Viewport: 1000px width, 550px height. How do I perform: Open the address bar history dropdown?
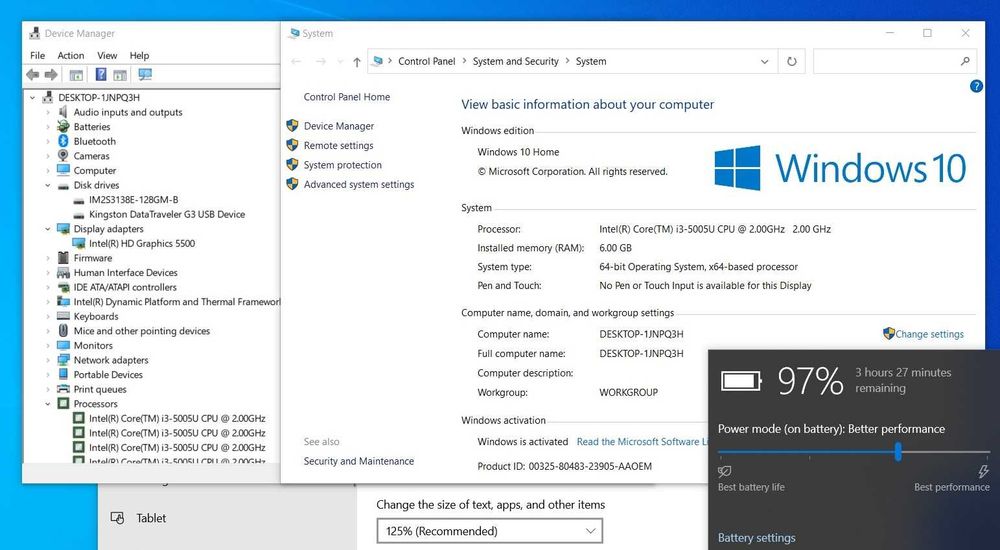764,62
